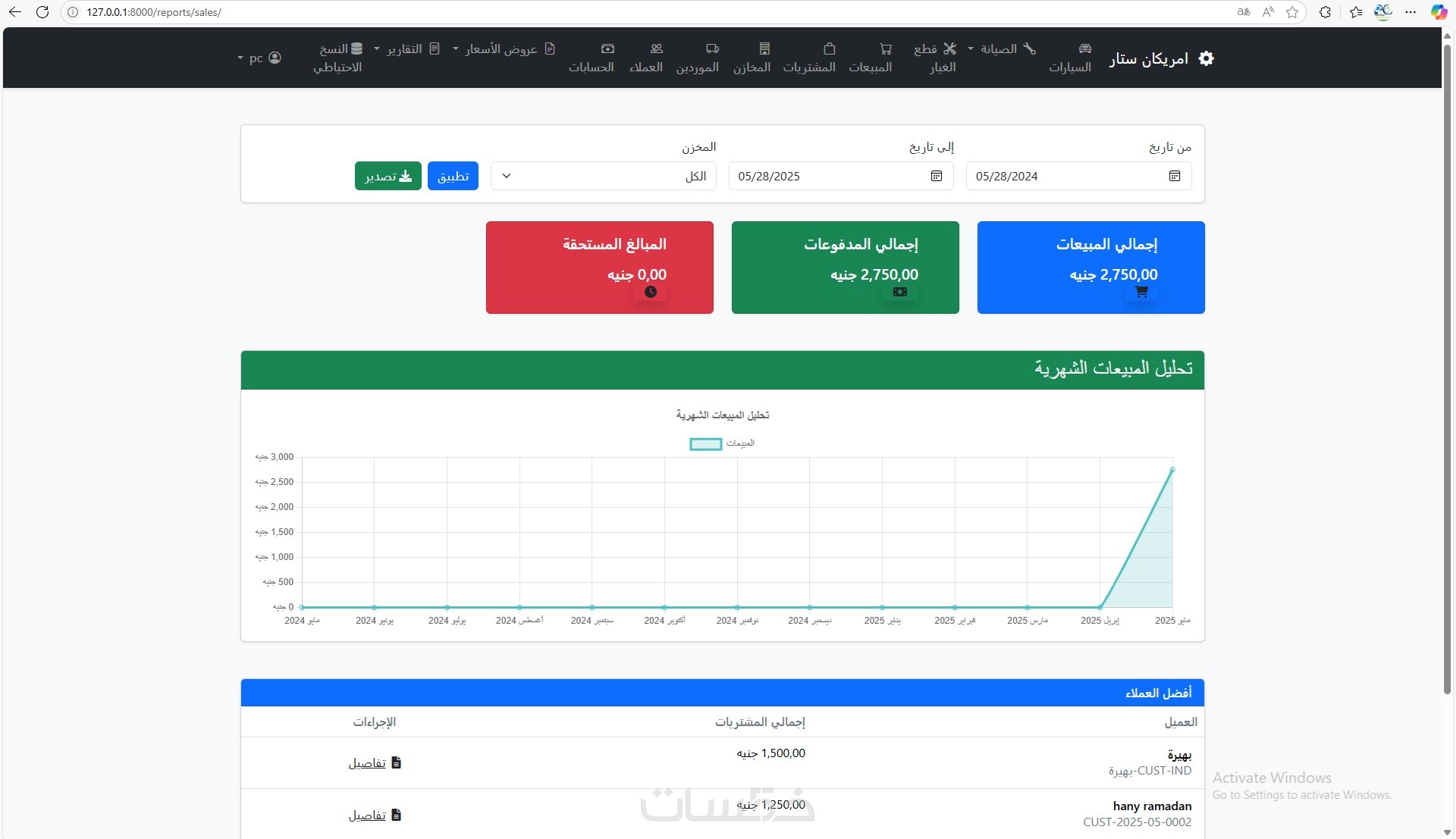Click the blue تطبيق apply button
This screenshot has height=839, width=1456.
453,176
